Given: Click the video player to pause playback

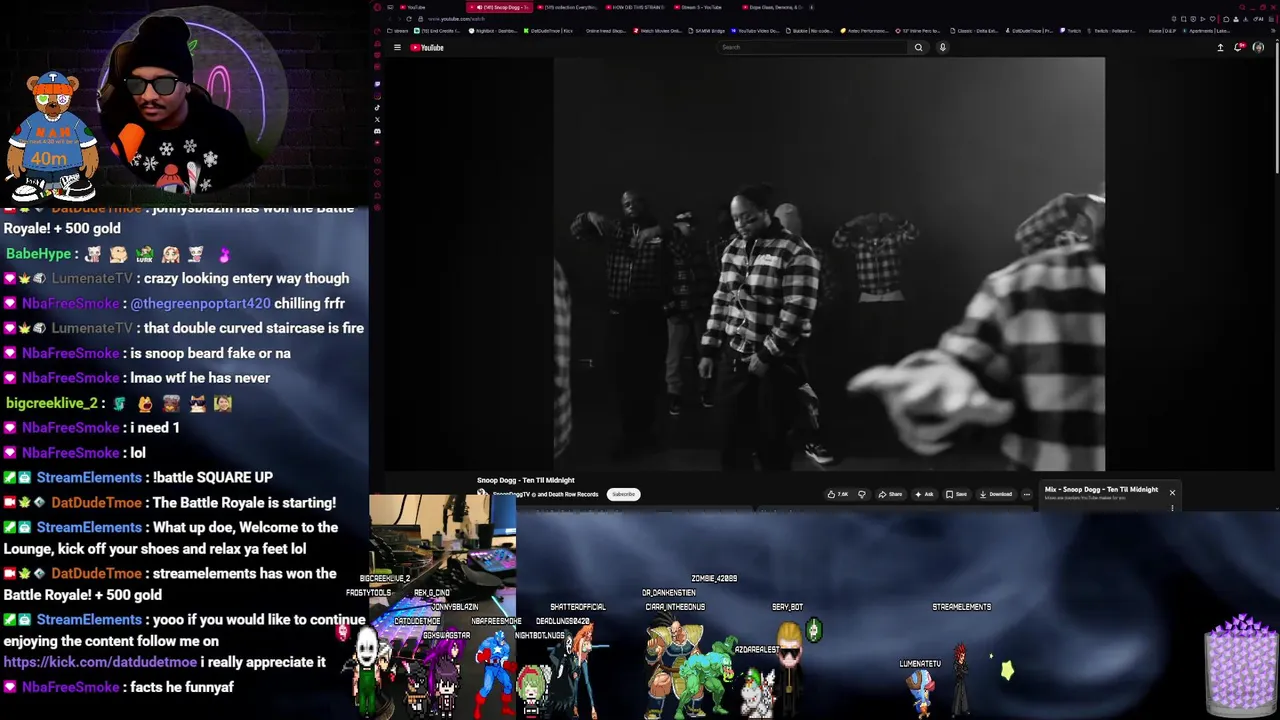Looking at the screenshot, I should point(829,264).
